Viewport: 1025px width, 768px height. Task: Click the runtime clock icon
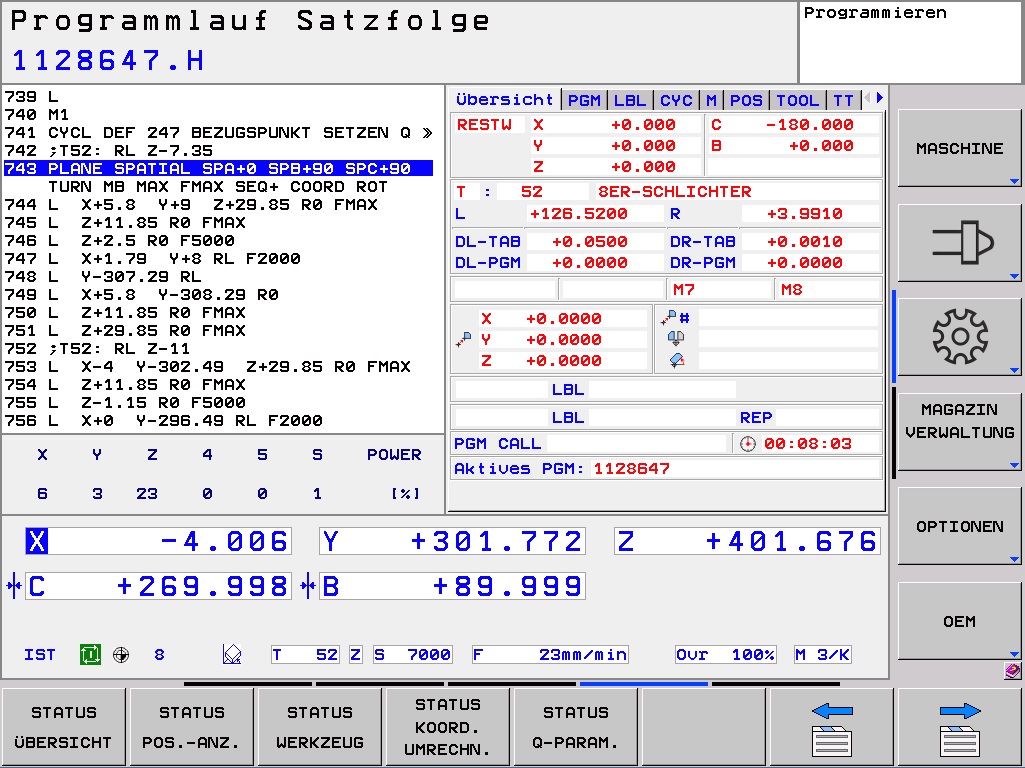[747, 444]
